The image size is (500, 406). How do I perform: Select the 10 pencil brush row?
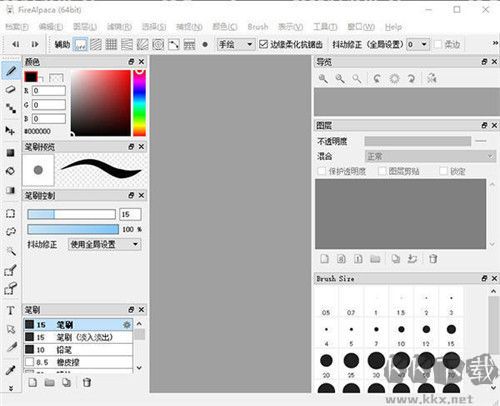pyautogui.click(x=78, y=350)
